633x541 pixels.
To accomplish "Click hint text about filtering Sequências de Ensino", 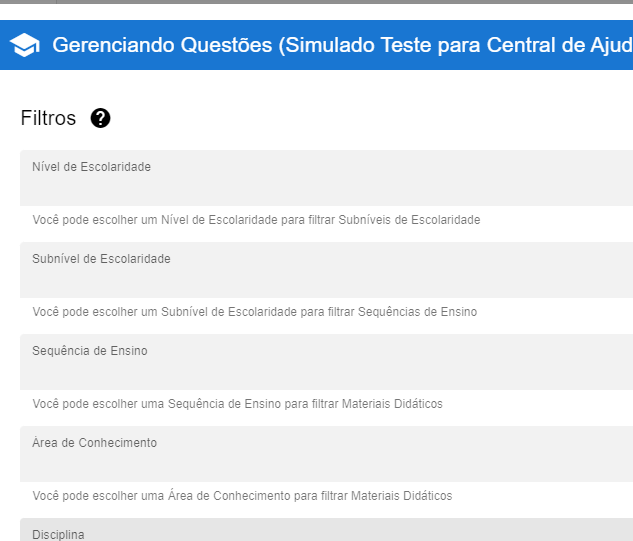I will point(254,312).
